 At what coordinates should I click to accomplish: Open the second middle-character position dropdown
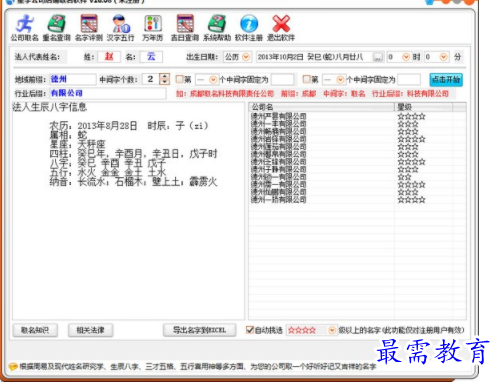coord(340,80)
